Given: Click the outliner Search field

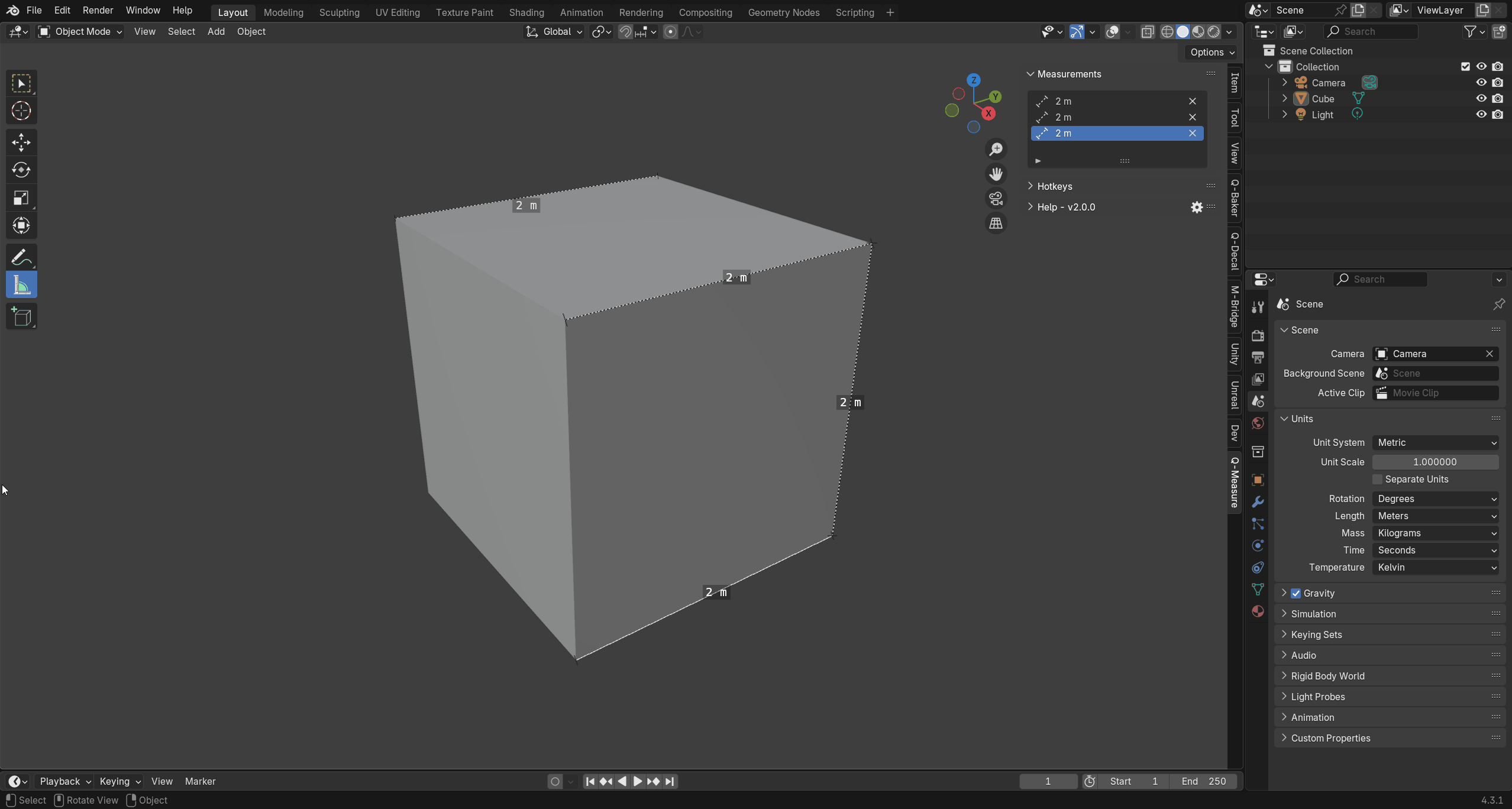Looking at the screenshot, I should pyautogui.click(x=1370, y=32).
